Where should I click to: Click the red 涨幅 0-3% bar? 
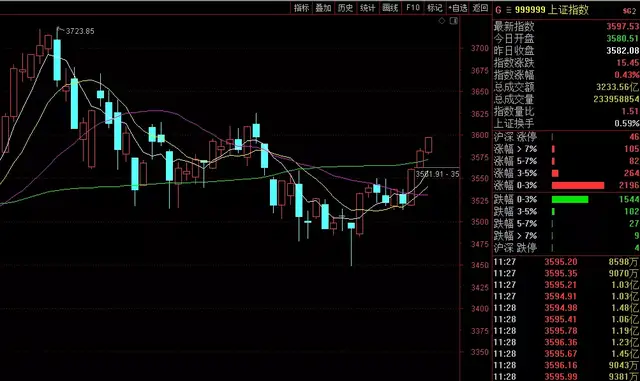578,185
